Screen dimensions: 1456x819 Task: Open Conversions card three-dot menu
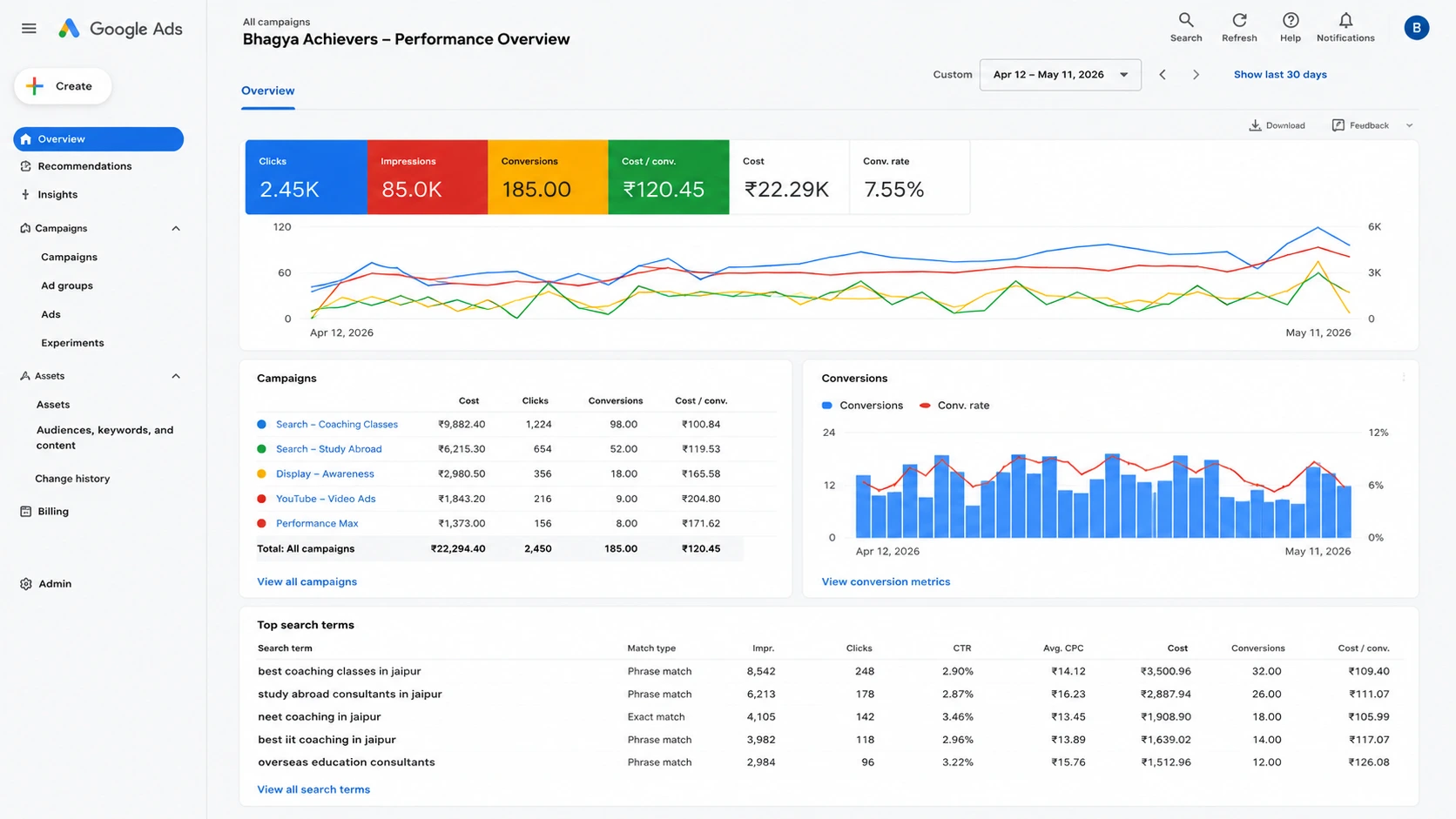click(1403, 378)
